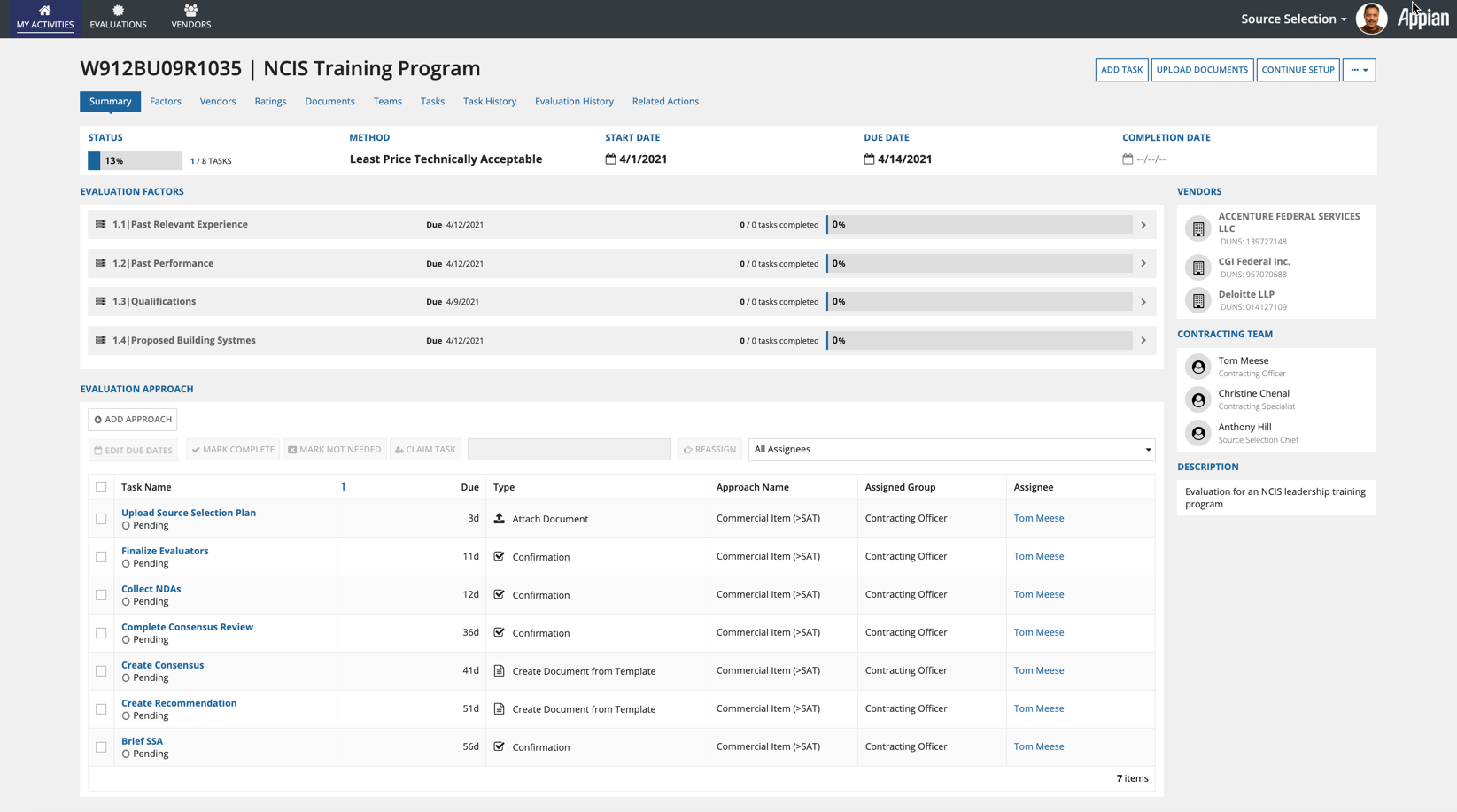1457x812 pixels.
Task: Open My Activities home icon
Action: [44, 11]
